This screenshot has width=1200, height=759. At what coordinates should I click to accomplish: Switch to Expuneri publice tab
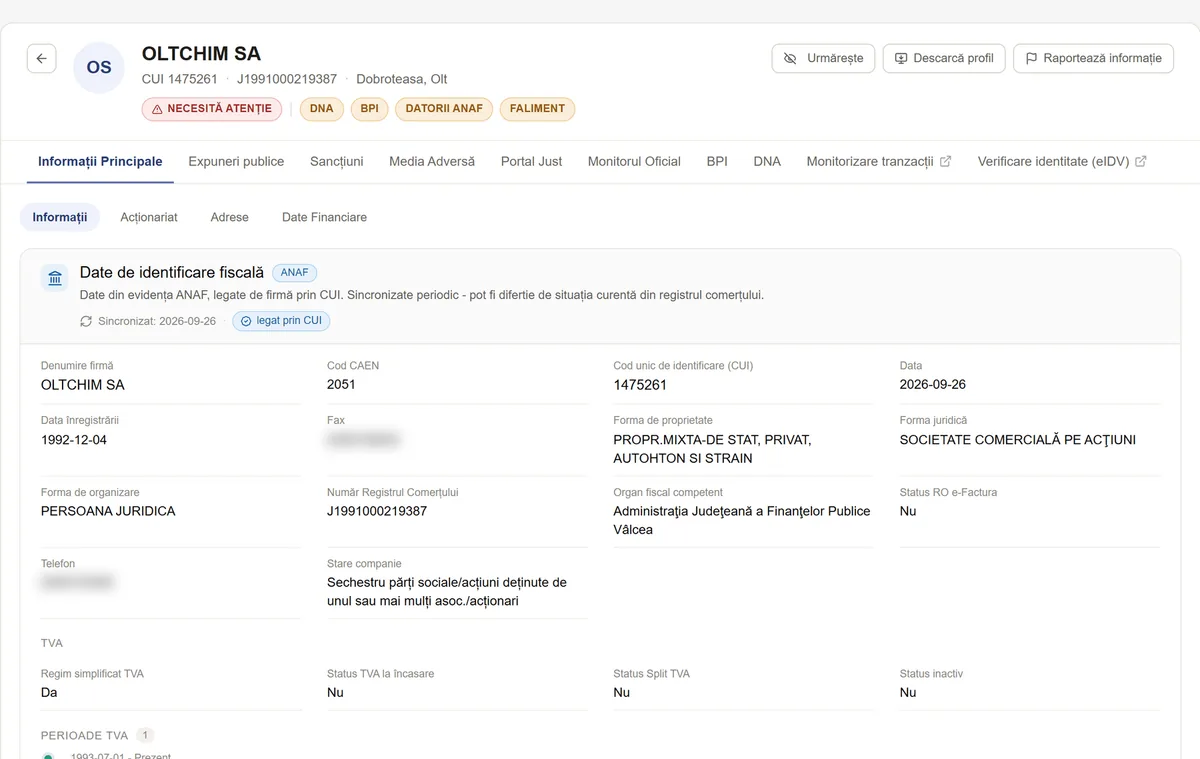236,161
